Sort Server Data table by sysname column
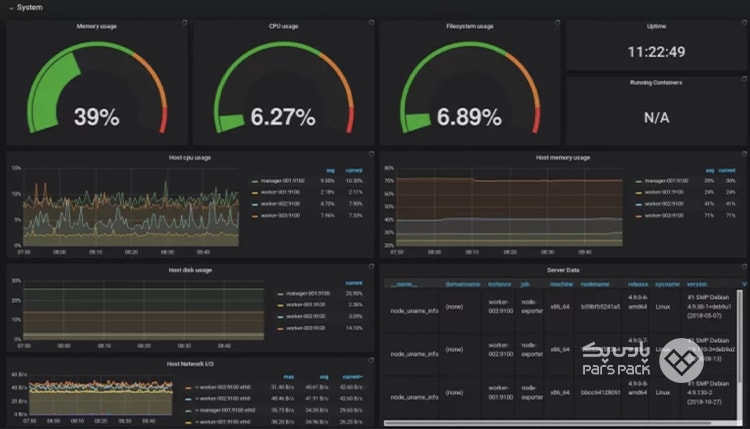Screen dimensions: 750x429 (x=667, y=284)
